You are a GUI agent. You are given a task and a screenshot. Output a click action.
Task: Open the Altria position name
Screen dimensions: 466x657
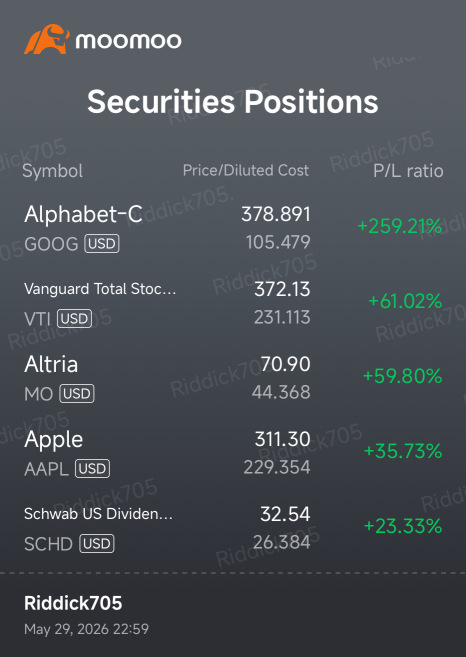(51, 364)
